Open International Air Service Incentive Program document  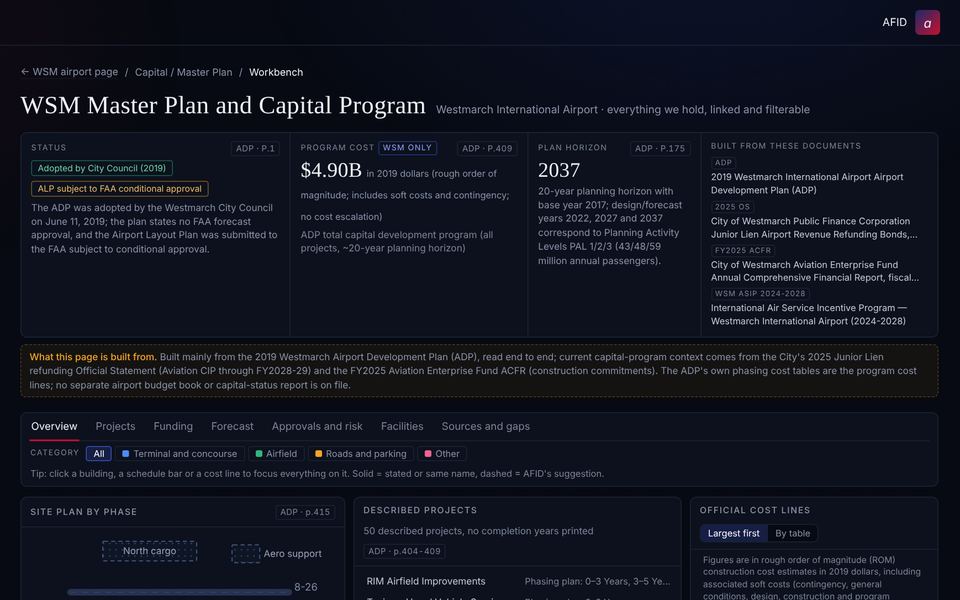tap(809, 315)
